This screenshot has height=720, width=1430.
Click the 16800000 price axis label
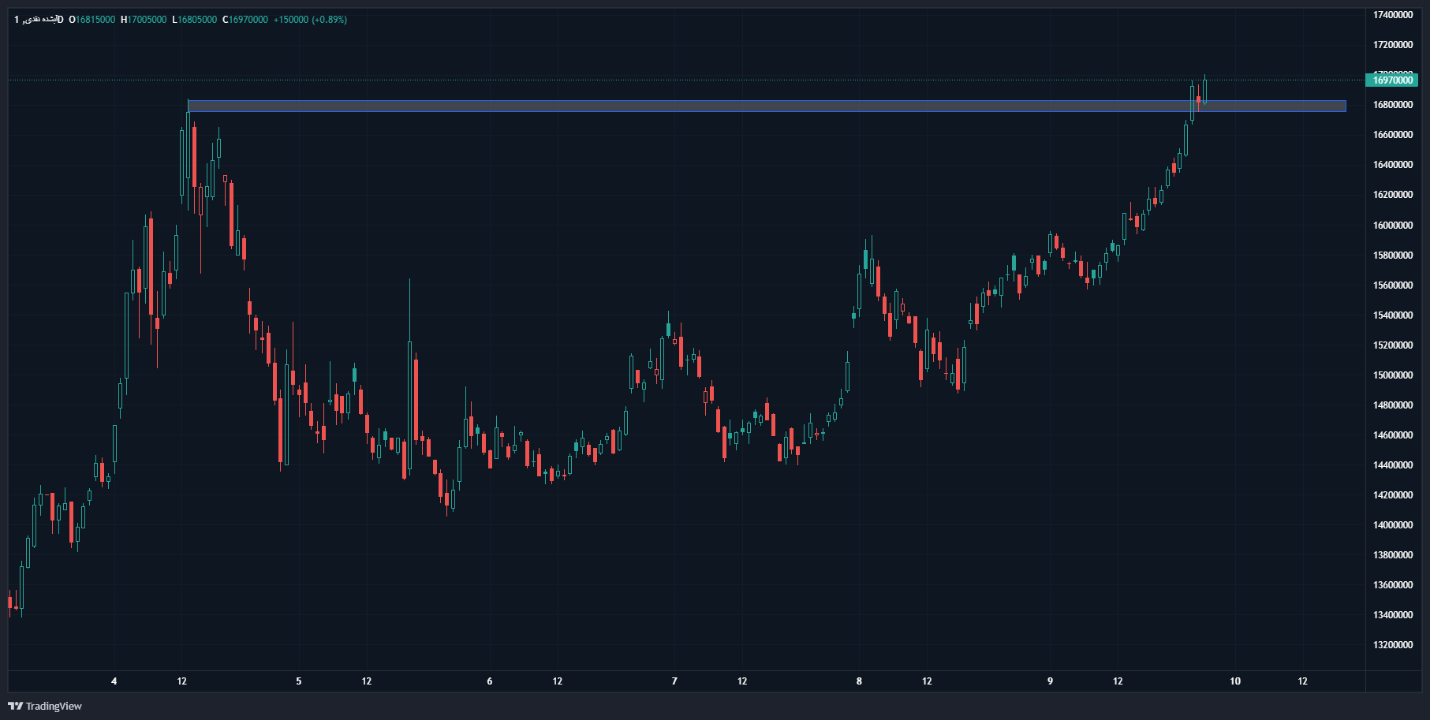click(x=1393, y=105)
